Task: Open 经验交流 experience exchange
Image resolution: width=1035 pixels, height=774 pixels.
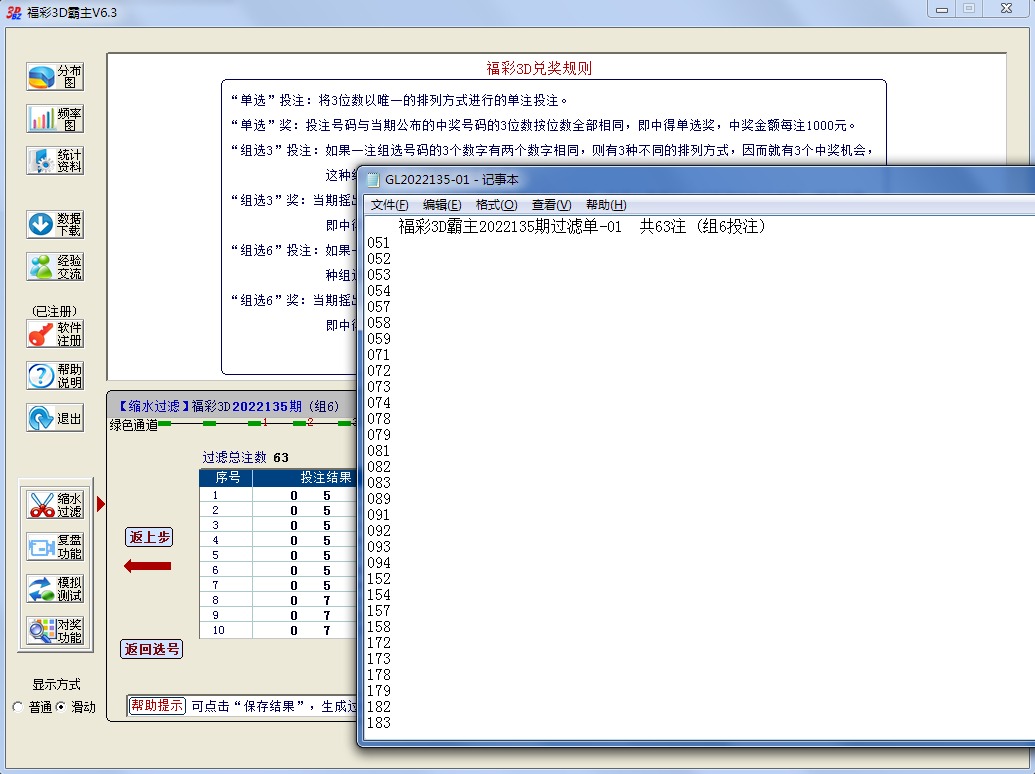Action: coord(55,266)
